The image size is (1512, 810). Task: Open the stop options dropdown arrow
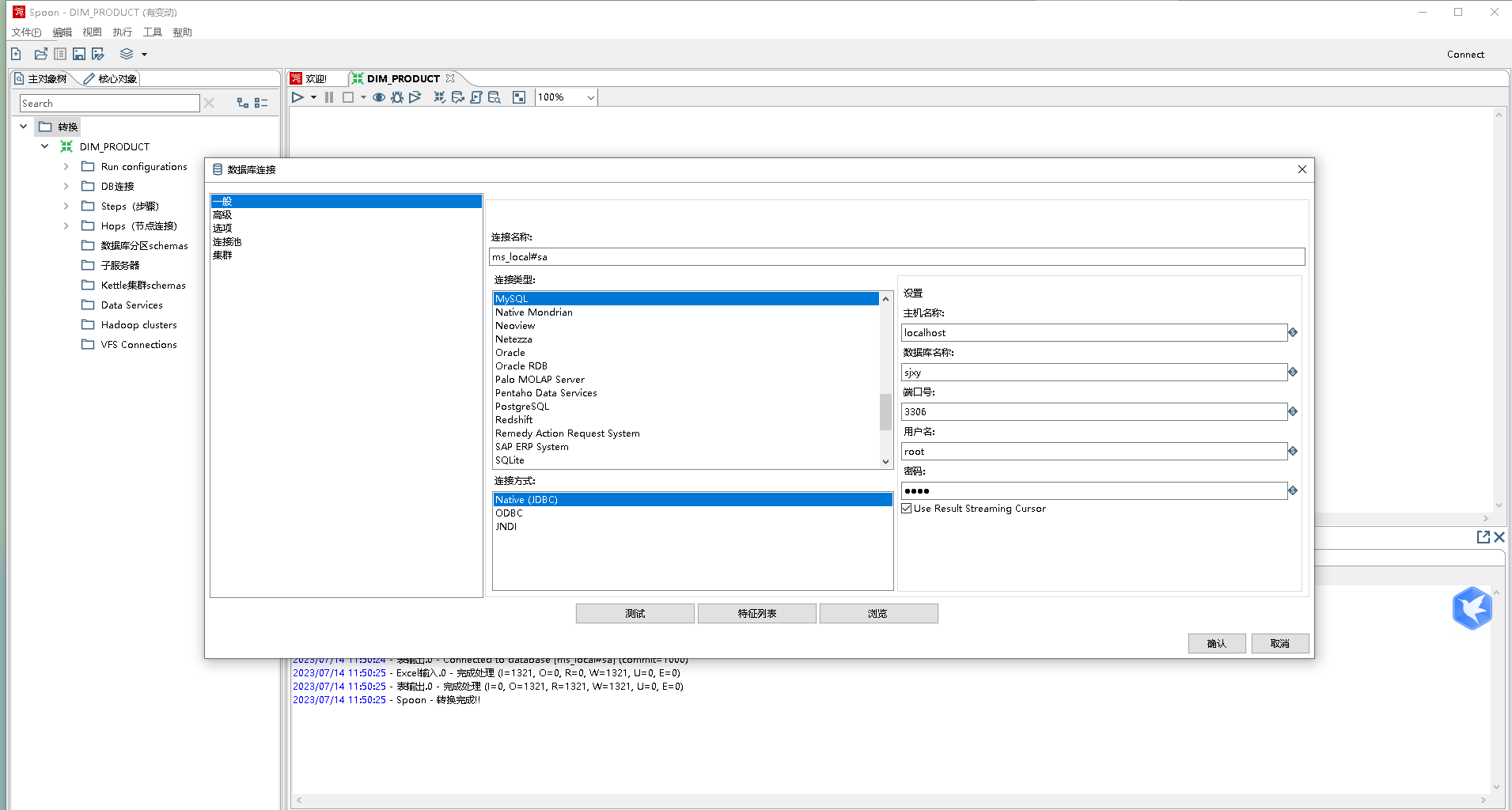pyautogui.click(x=363, y=97)
